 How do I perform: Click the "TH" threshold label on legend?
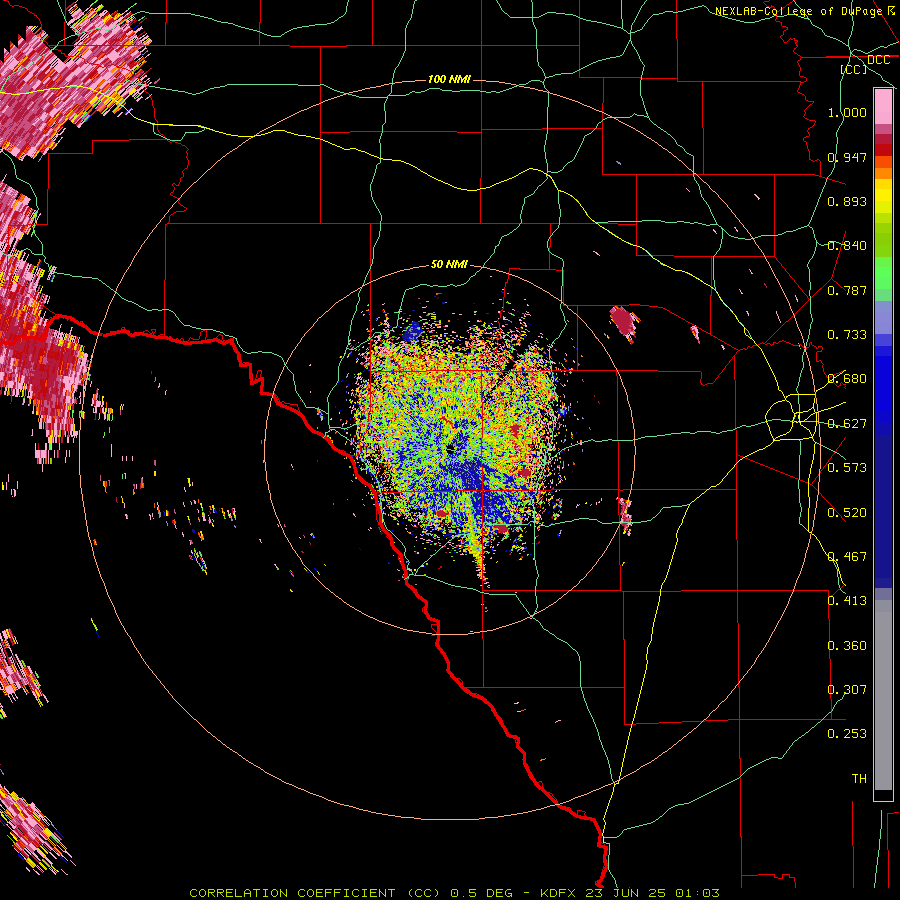[859, 779]
